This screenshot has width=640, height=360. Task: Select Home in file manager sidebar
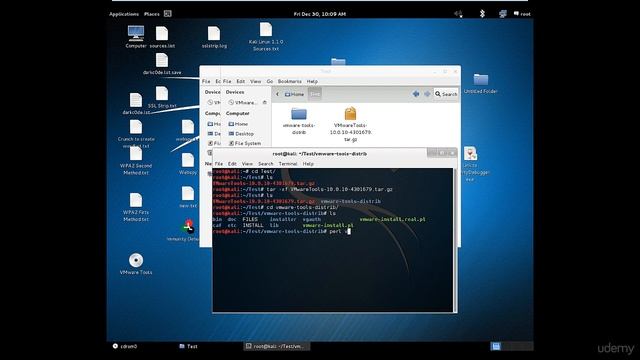pyautogui.click(x=238, y=124)
